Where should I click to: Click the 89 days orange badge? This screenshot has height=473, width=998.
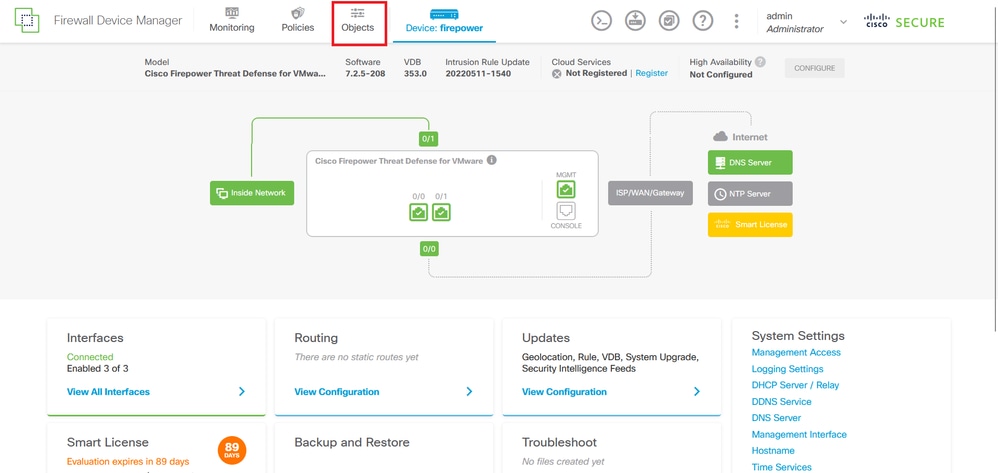point(232,451)
